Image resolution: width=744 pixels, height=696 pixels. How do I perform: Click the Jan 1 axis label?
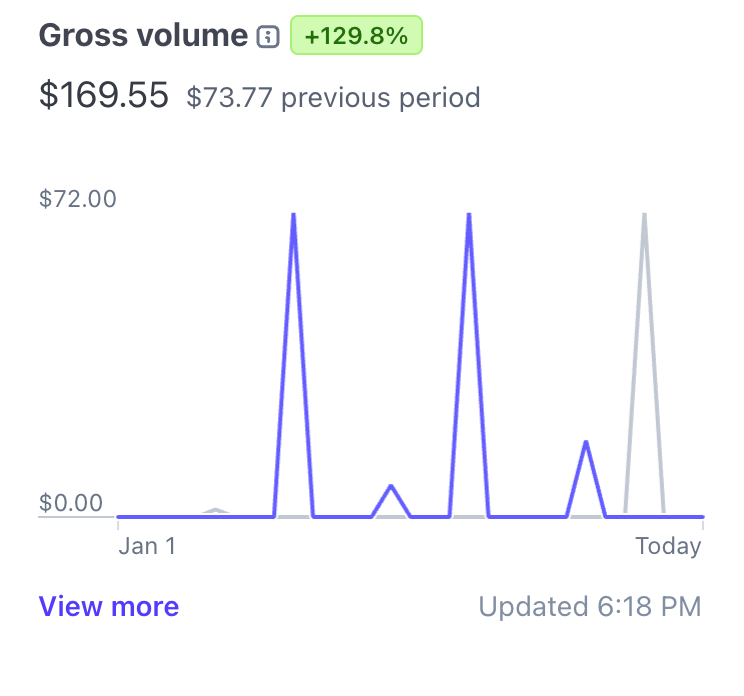(147, 546)
